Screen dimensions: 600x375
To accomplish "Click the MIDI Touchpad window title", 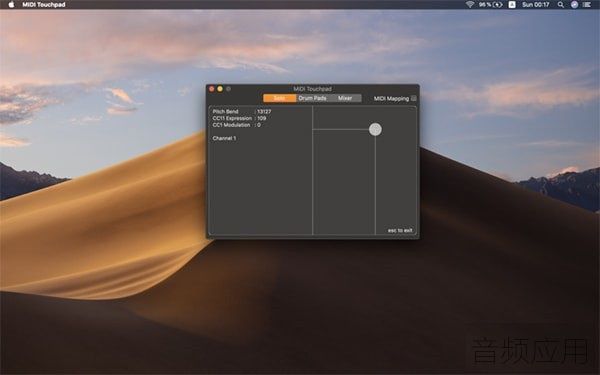I will click(x=312, y=89).
